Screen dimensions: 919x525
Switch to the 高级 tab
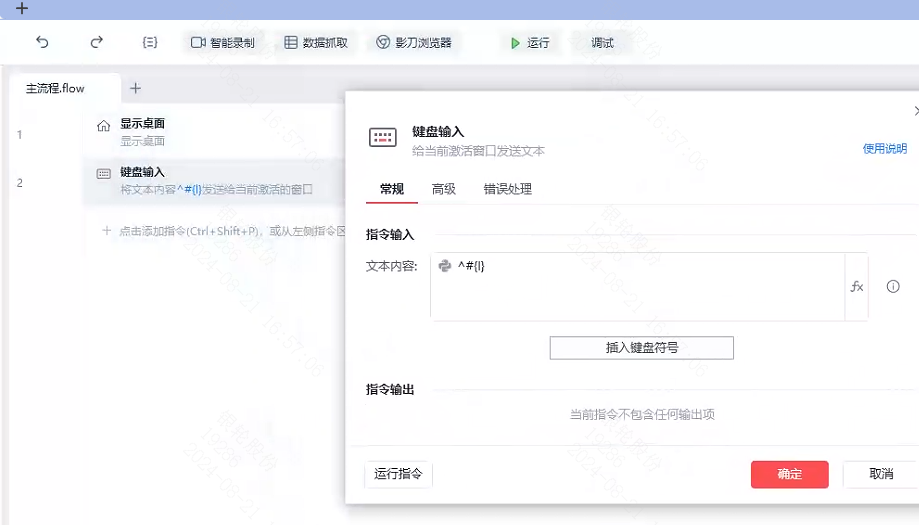tap(444, 189)
